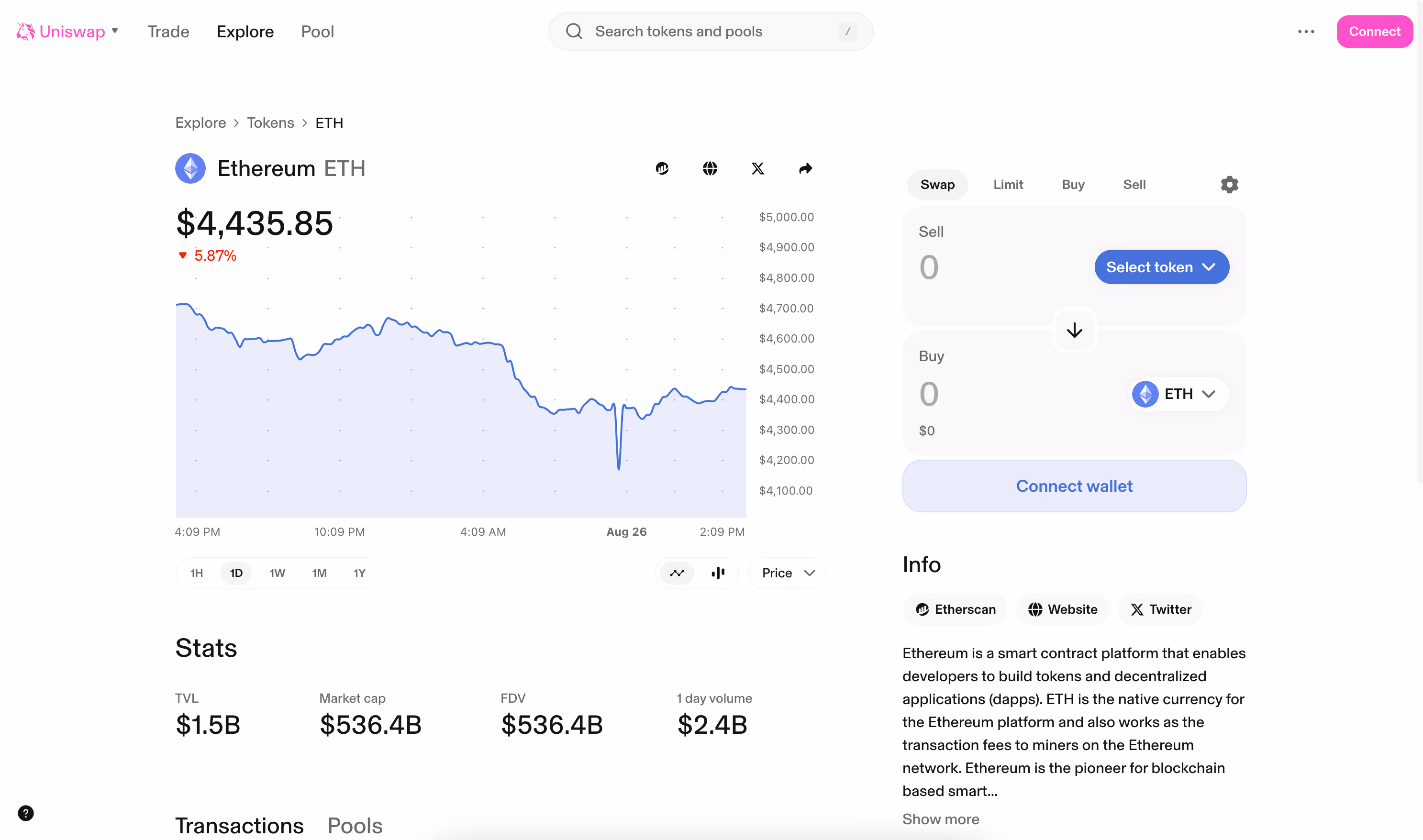Click the ETH logo in Buy selector
The height and width of the screenshot is (840, 1423).
tap(1145, 394)
